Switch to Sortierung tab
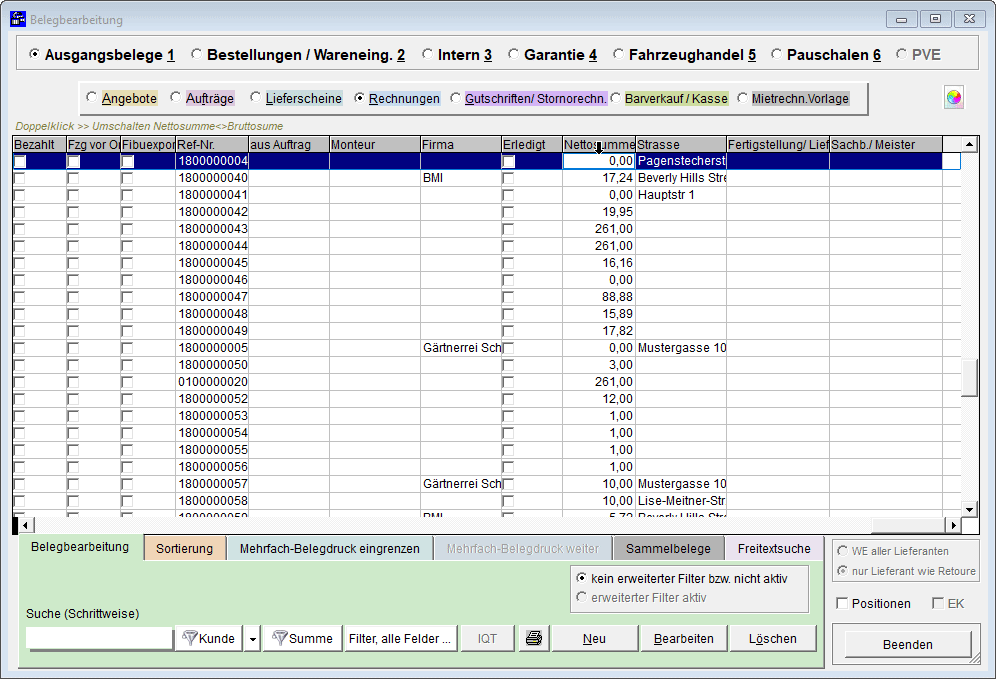The height and width of the screenshot is (679, 996). (x=185, y=549)
